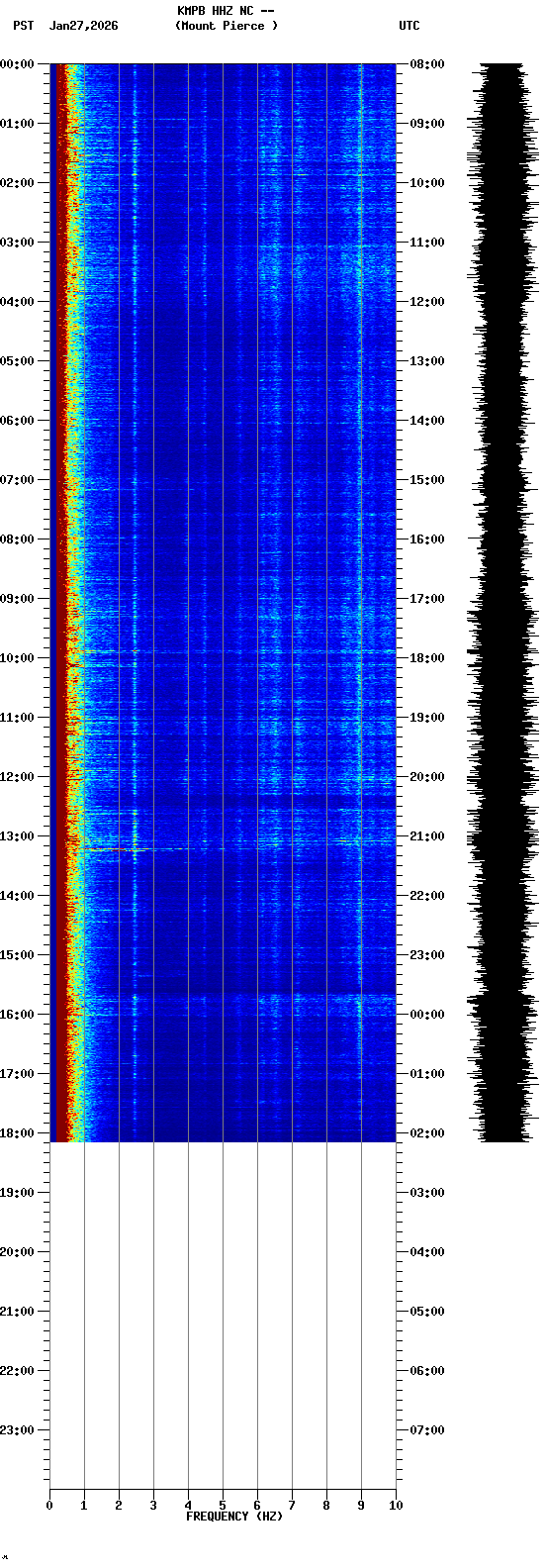Image resolution: width=546 pixels, height=1568 pixels.
Task: Click UTC time label '18:00'
Action: point(427,658)
